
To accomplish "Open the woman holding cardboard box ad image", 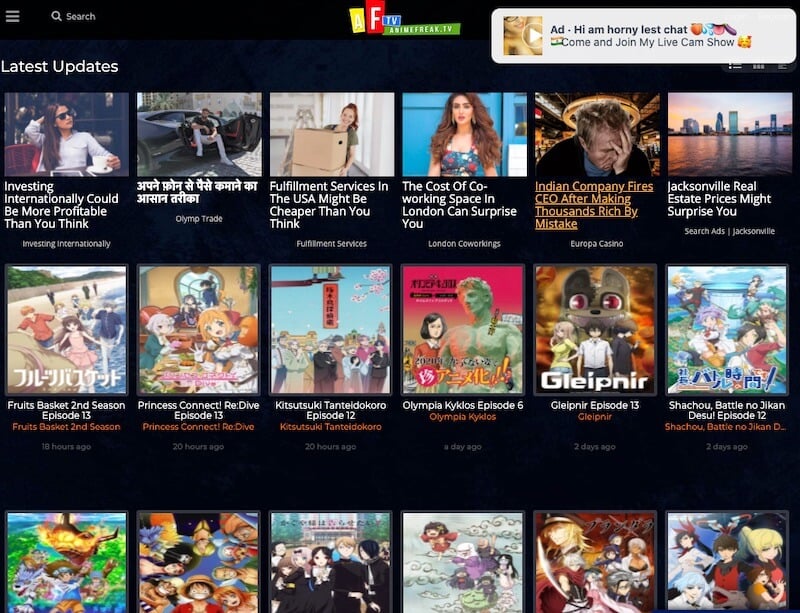I will 332,134.
